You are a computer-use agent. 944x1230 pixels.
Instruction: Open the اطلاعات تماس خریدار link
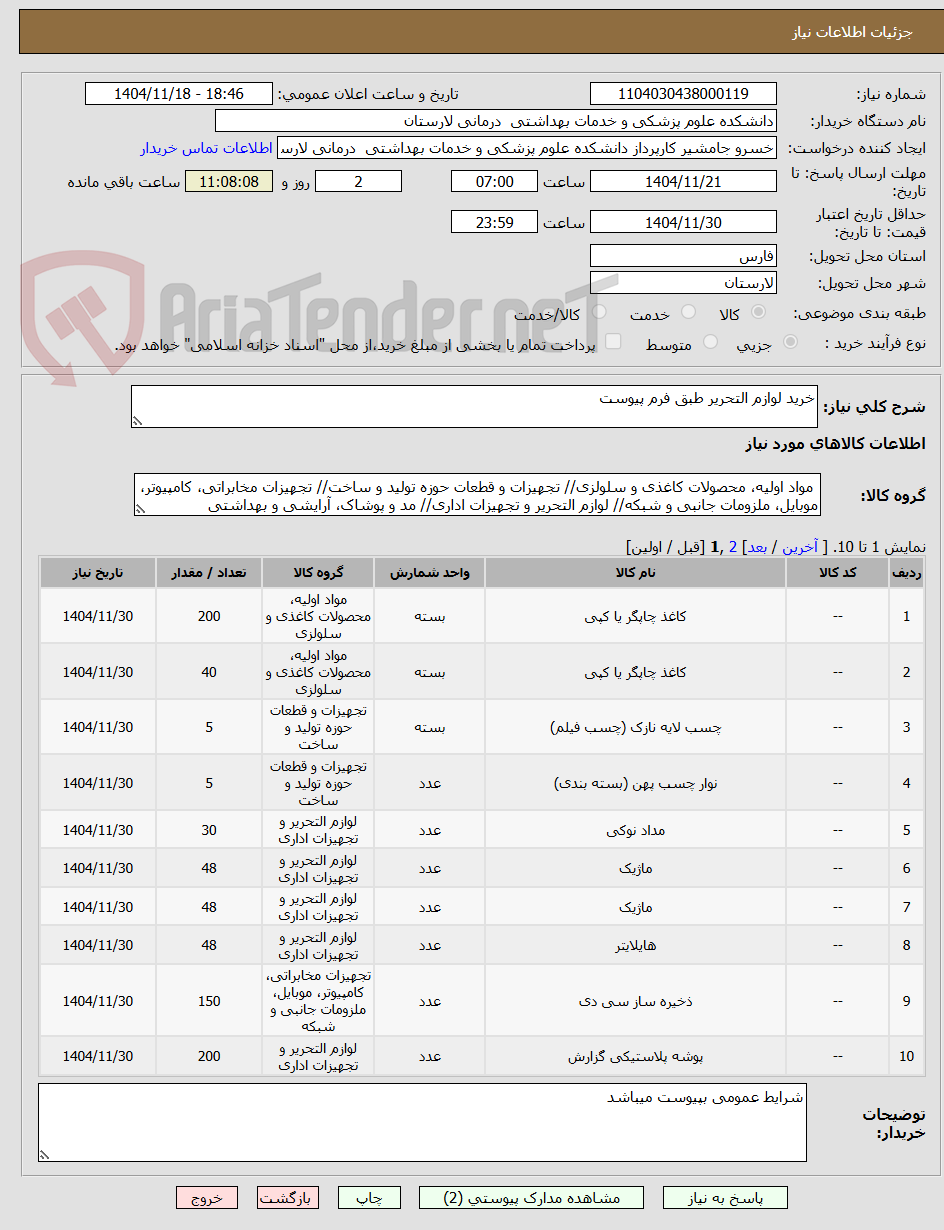pyautogui.click(x=206, y=148)
